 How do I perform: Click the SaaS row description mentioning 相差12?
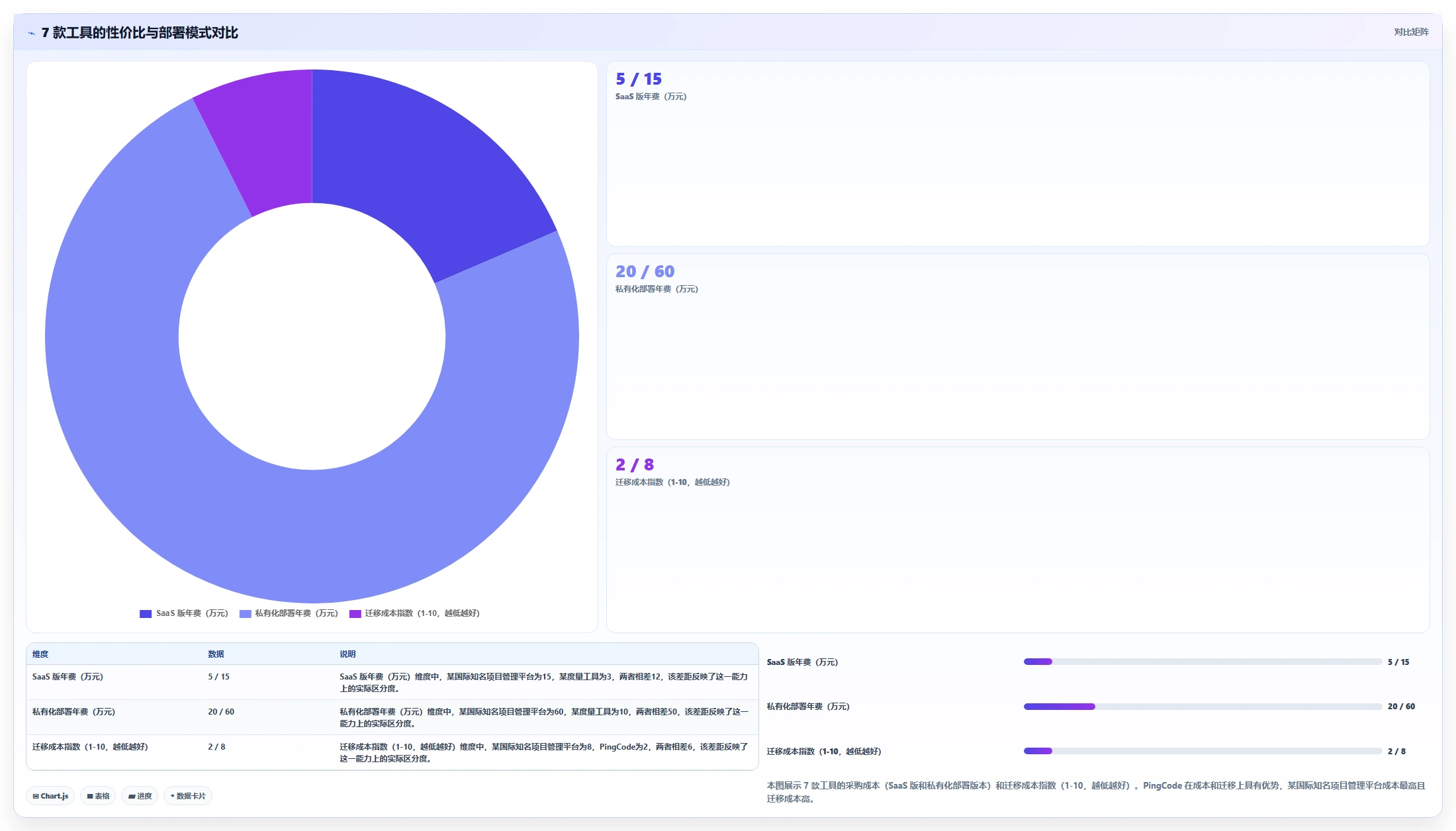[544, 683]
